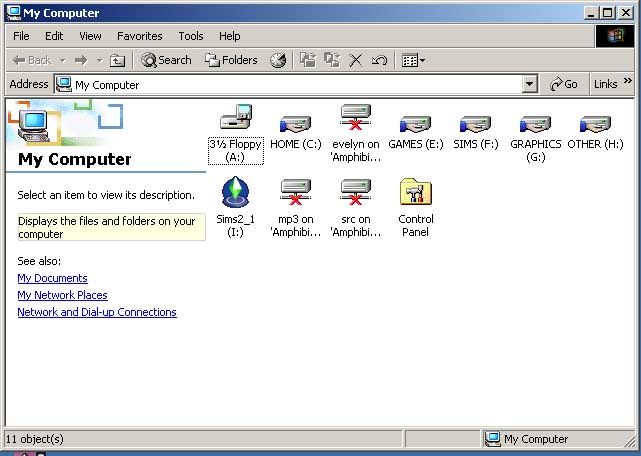The width and height of the screenshot is (641, 456).
Task: Go up one folder level
Action: [118, 61]
